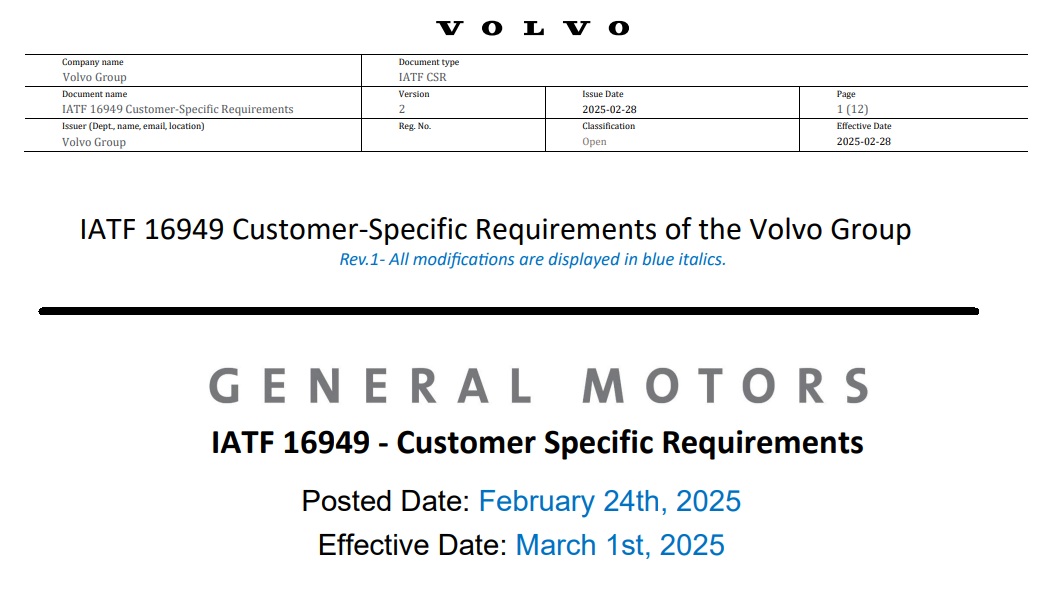Click the Reg. No. field label
Screen dimensions: 1050x613
point(415,126)
